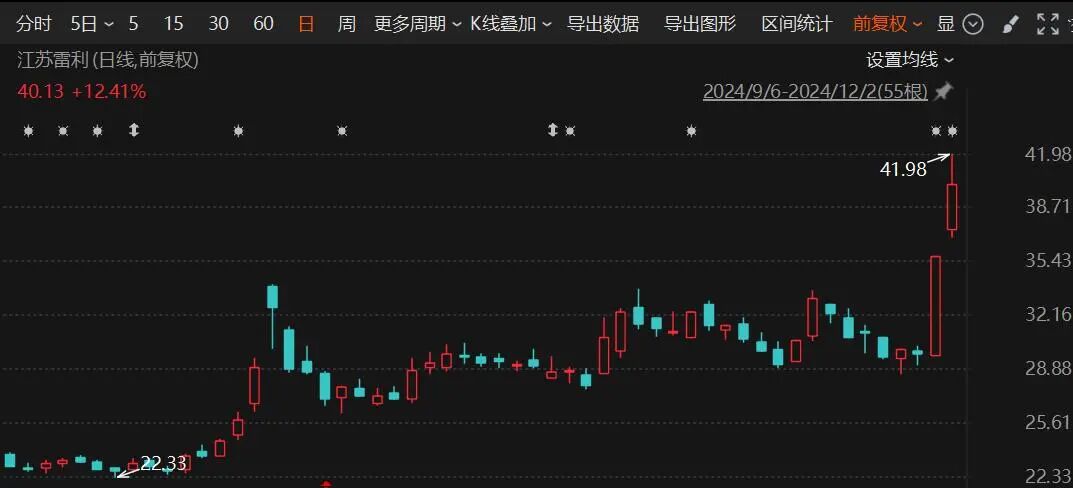Select the 60-minute K-line period
Image resolution: width=1073 pixels, height=488 pixels.
(x=263, y=25)
